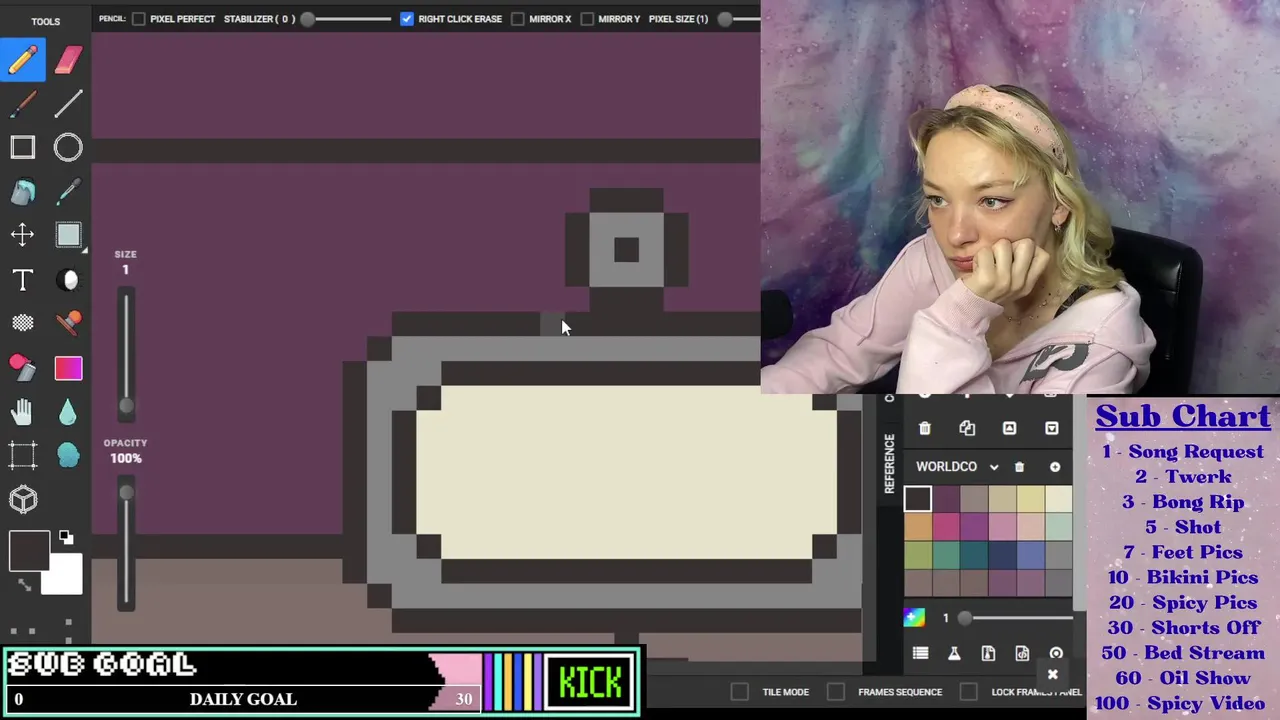Activate the Hand pan tool

pos(23,411)
